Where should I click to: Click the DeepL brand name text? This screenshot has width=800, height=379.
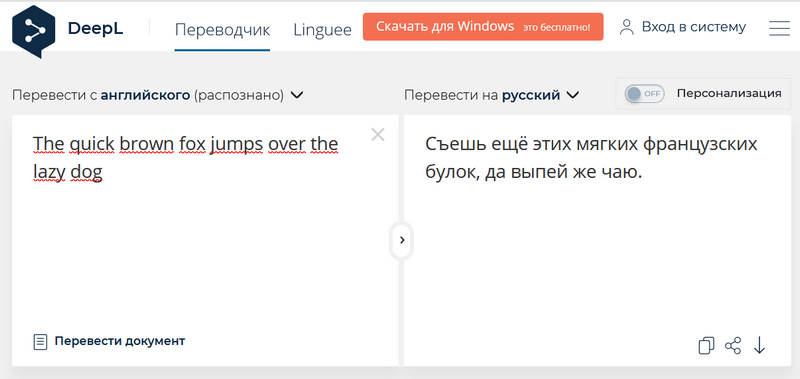(x=95, y=29)
